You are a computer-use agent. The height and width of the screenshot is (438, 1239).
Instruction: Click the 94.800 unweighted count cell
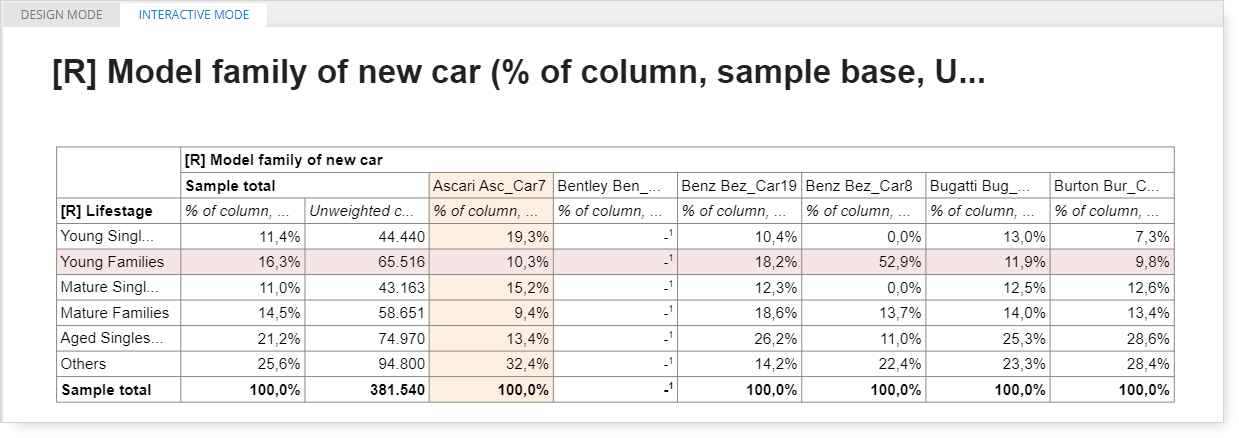click(367, 364)
